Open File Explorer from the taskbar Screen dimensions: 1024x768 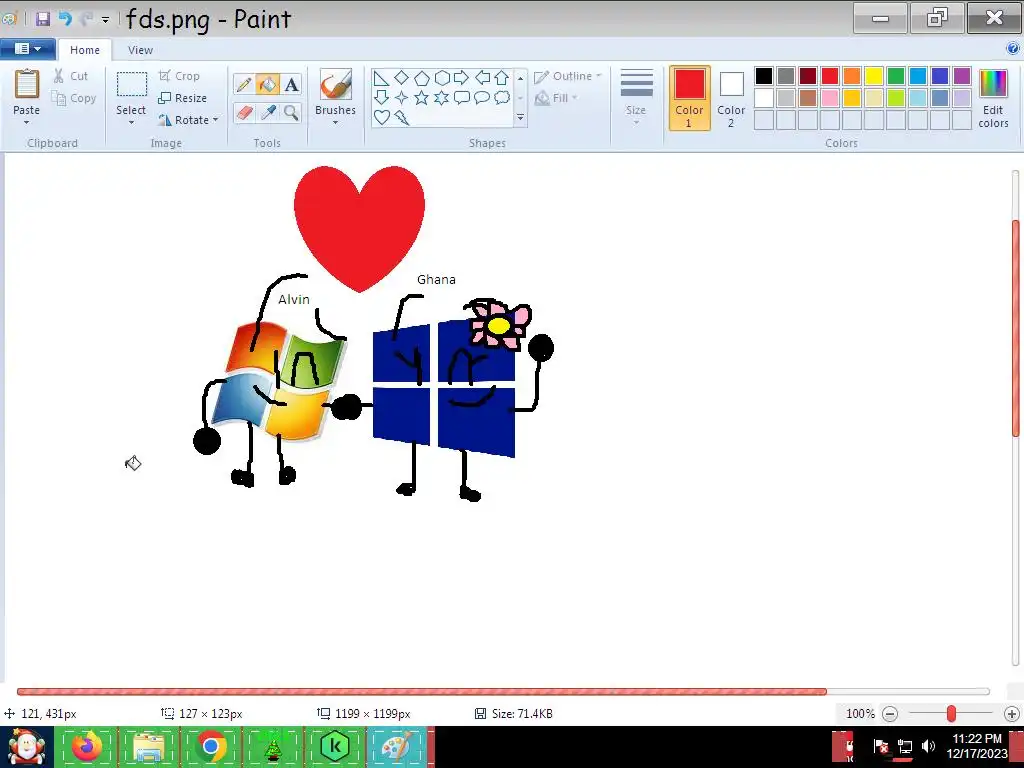coord(148,746)
